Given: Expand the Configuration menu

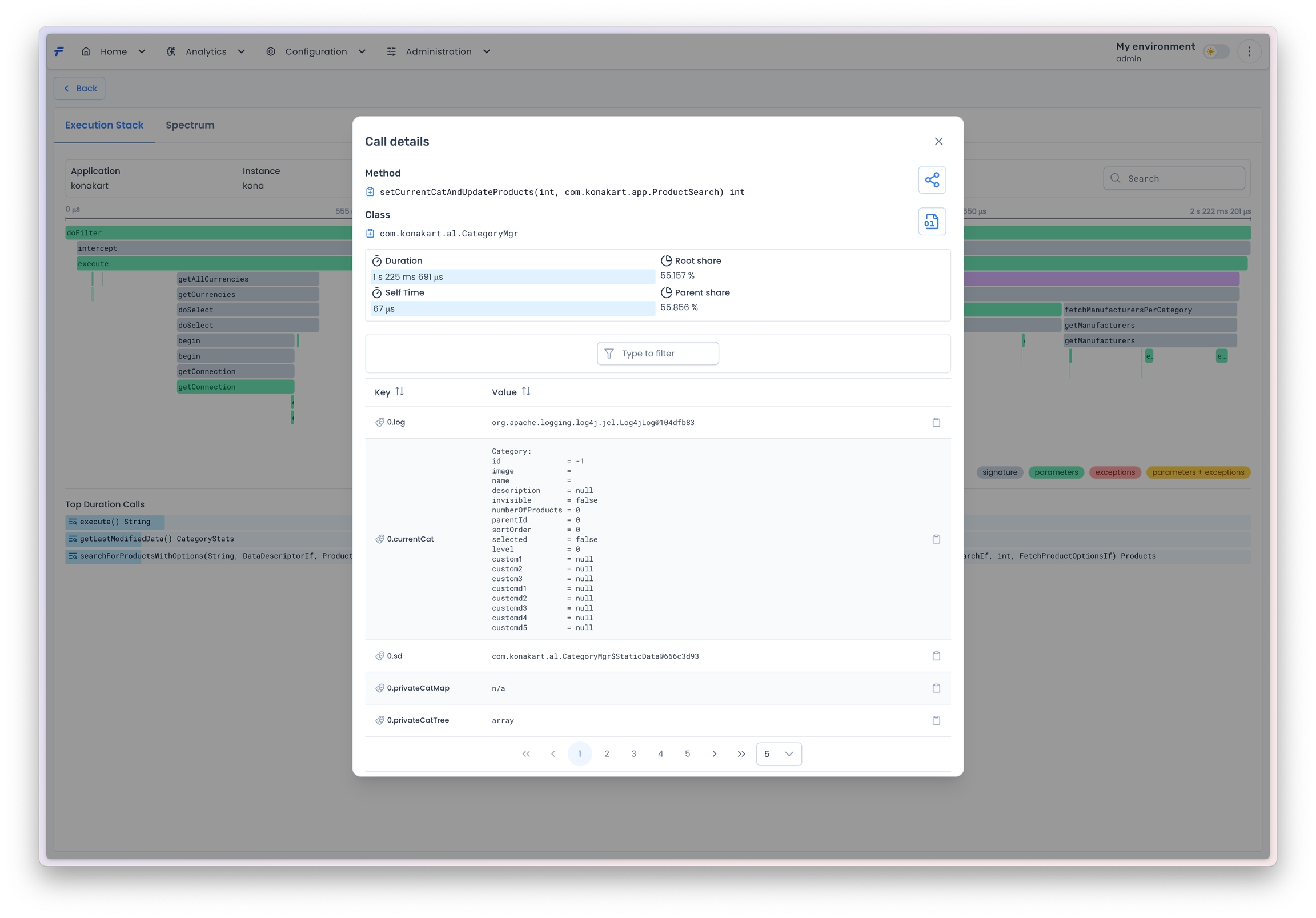Looking at the screenshot, I should click(x=316, y=51).
